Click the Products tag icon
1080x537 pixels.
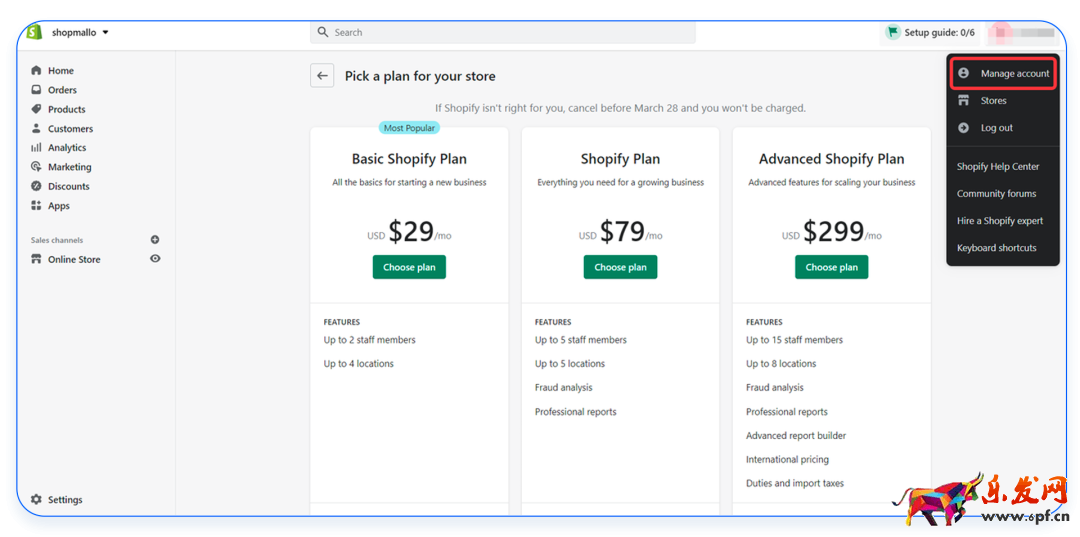coord(37,109)
